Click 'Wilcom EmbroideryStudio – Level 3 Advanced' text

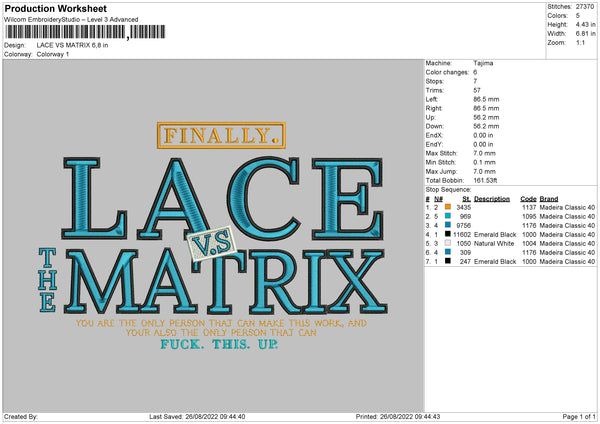71,20
